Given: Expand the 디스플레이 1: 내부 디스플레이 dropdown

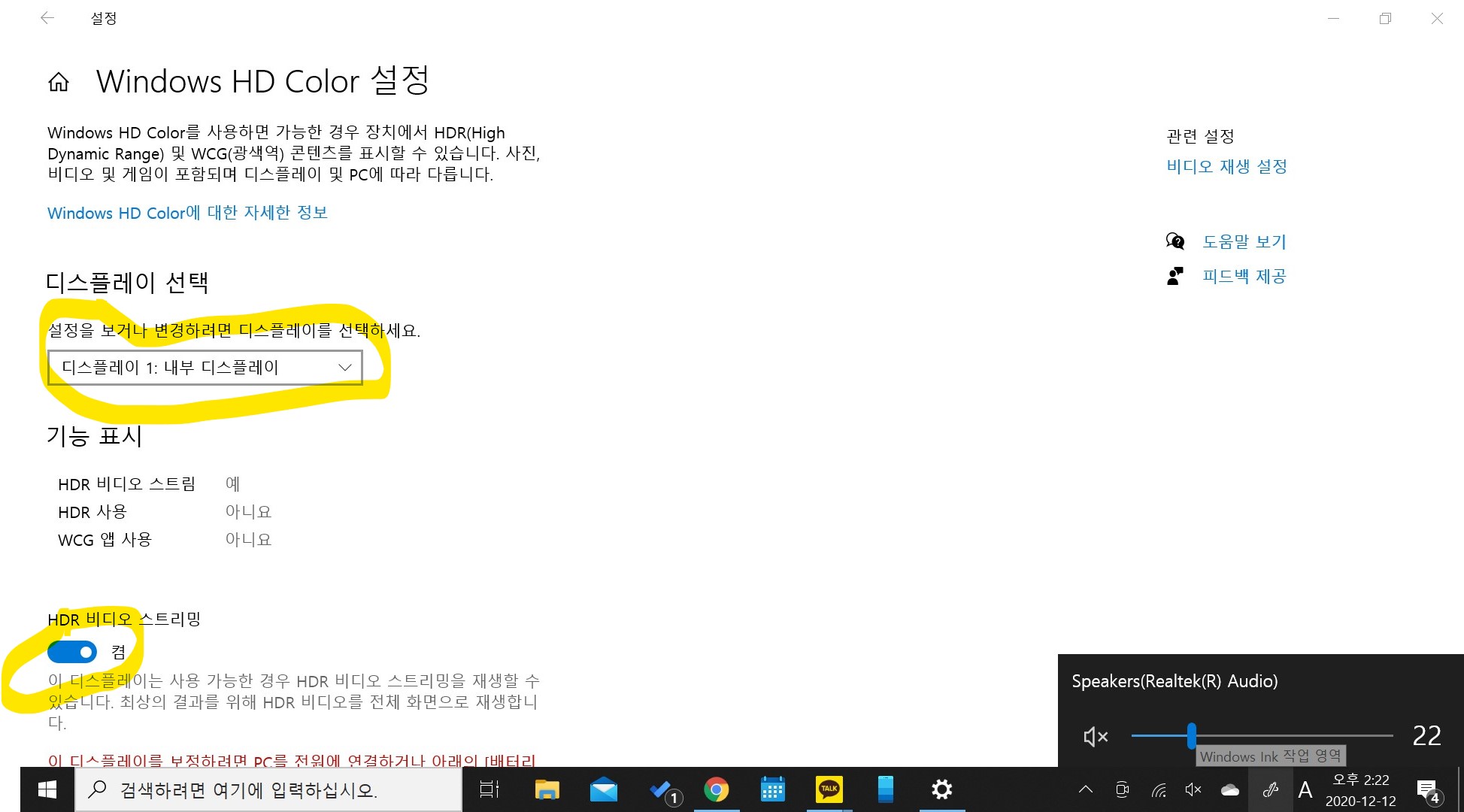Looking at the screenshot, I should [x=205, y=368].
